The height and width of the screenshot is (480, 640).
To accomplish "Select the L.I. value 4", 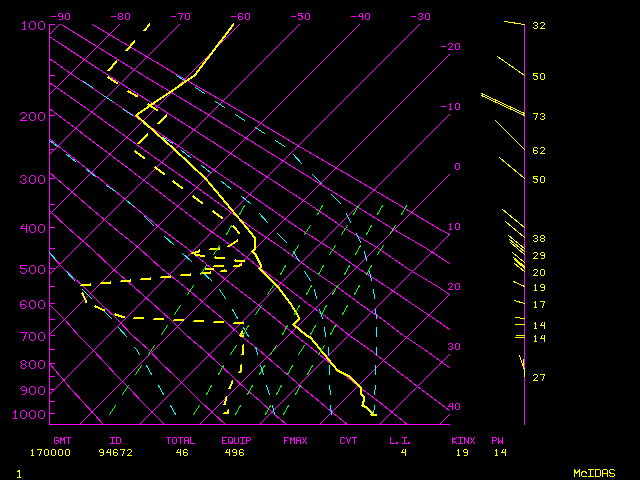I will [404, 452].
